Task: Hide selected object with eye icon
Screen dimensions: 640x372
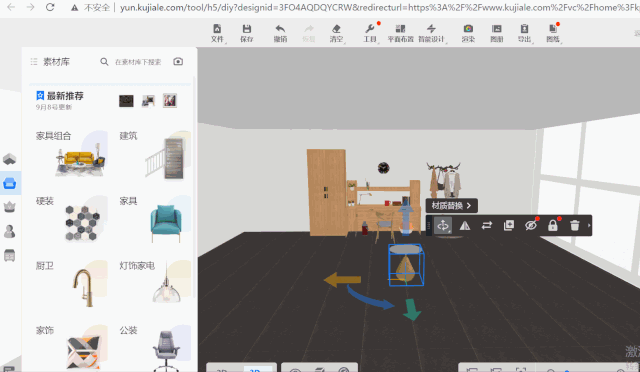Action: [531, 225]
